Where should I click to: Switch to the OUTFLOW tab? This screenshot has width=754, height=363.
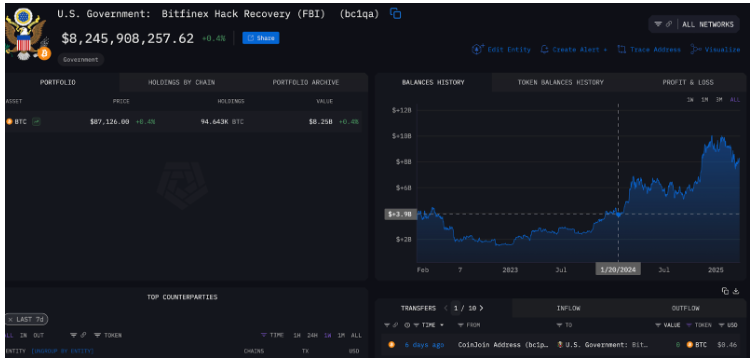coord(686,308)
